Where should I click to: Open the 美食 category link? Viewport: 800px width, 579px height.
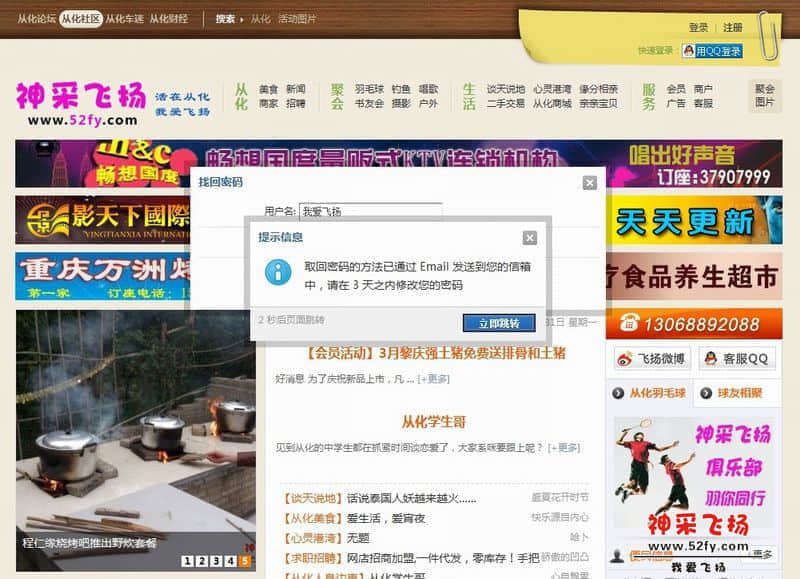click(x=268, y=89)
